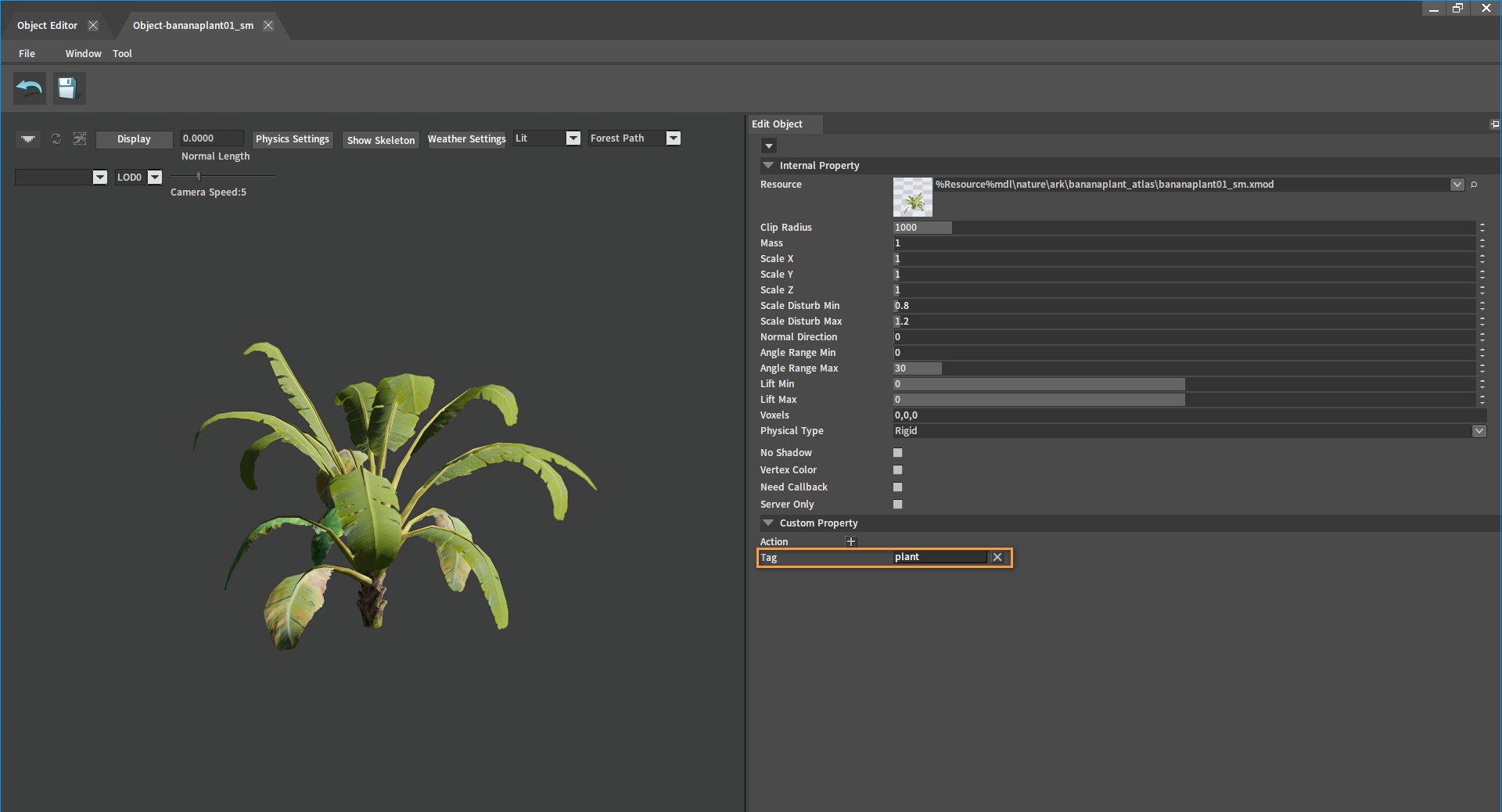Toggle the Vertex Color checkbox
Screen dimensions: 1502x812
[x=898, y=470]
